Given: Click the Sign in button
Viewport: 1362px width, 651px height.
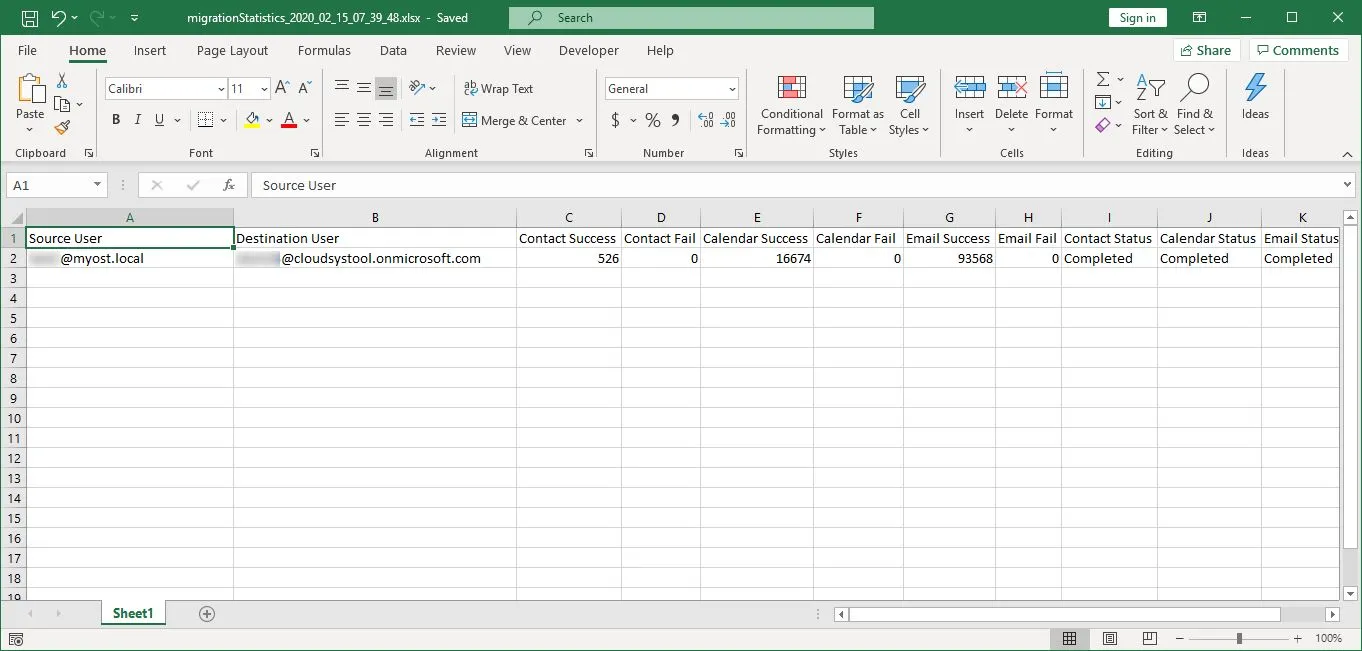Looking at the screenshot, I should (x=1137, y=18).
